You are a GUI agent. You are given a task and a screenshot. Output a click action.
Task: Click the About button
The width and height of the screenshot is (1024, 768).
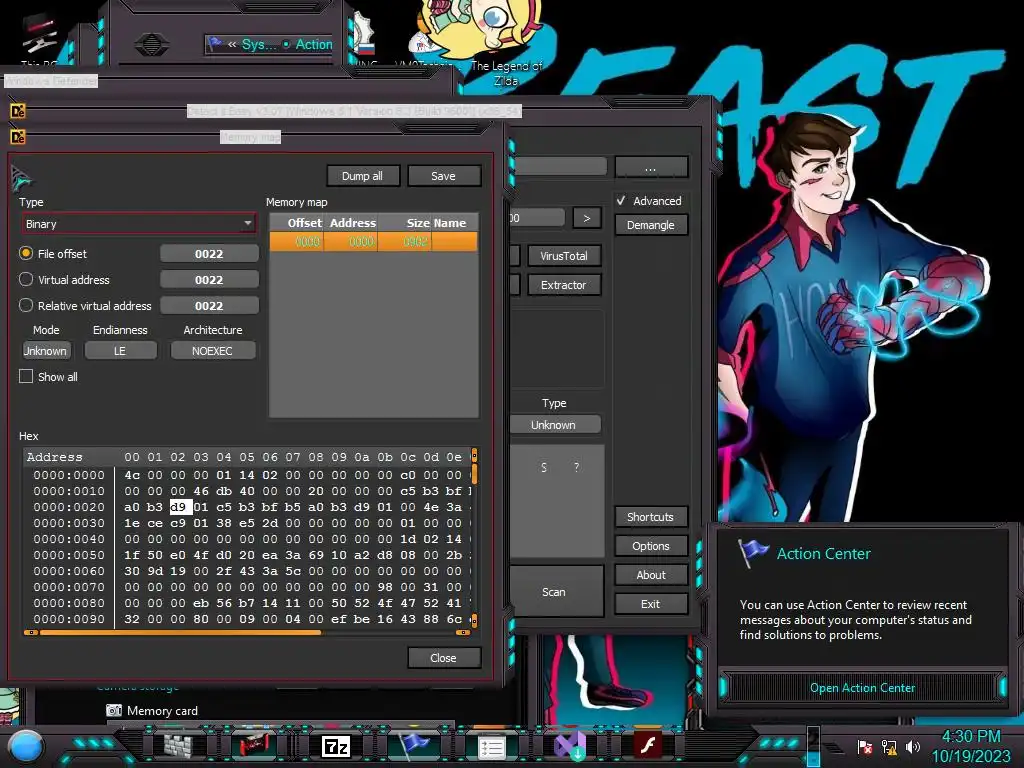tap(650, 575)
